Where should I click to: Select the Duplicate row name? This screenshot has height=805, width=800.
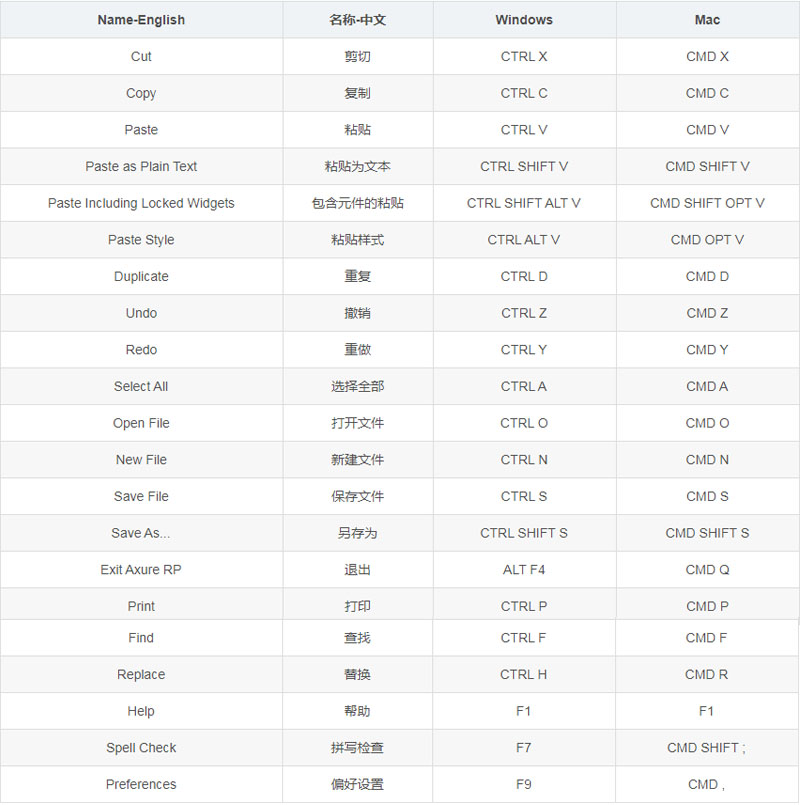(141, 277)
